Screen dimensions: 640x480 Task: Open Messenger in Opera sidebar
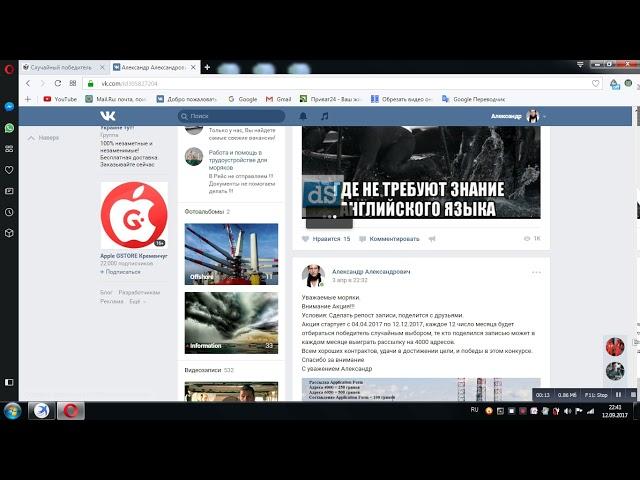9,107
